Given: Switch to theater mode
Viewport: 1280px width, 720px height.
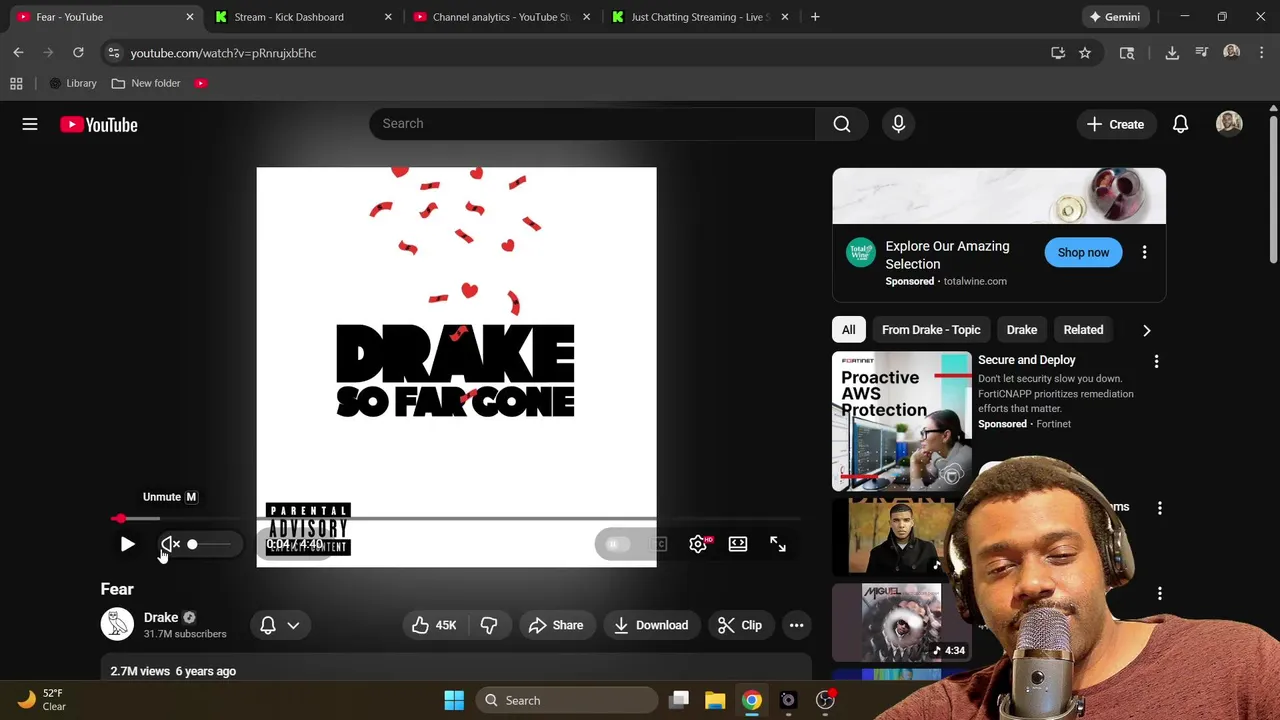Looking at the screenshot, I should [x=738, y=544].
